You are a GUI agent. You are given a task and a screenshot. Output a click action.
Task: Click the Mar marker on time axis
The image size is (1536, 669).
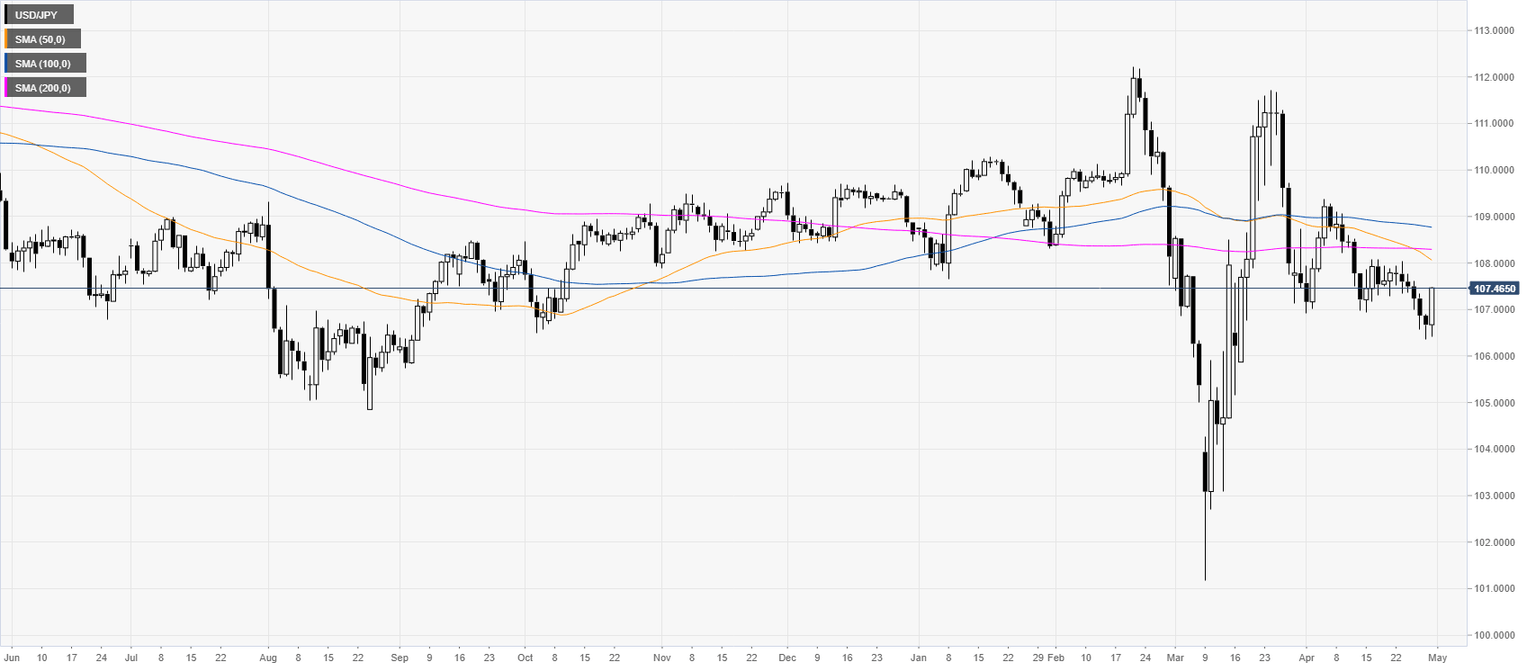pyautogui.click(x=1175, y=659)
